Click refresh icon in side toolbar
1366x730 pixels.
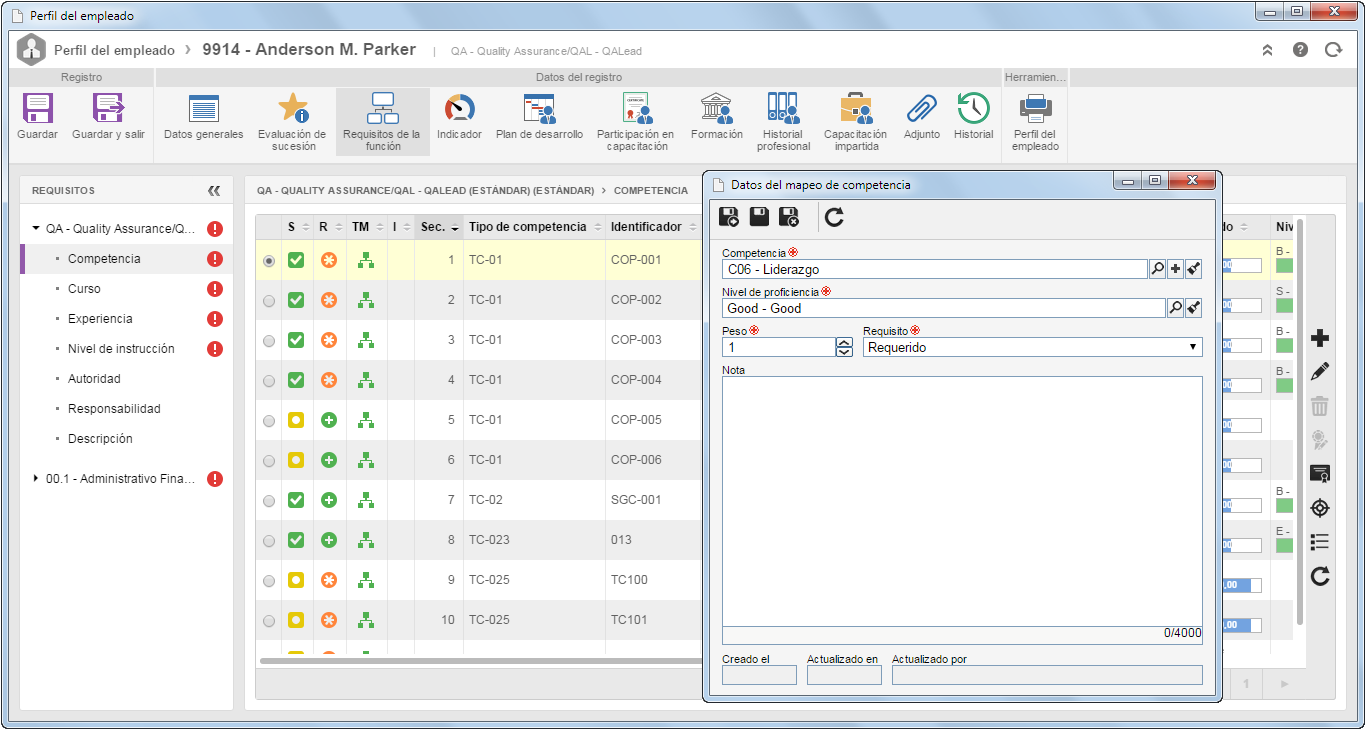click(1320, 576)
